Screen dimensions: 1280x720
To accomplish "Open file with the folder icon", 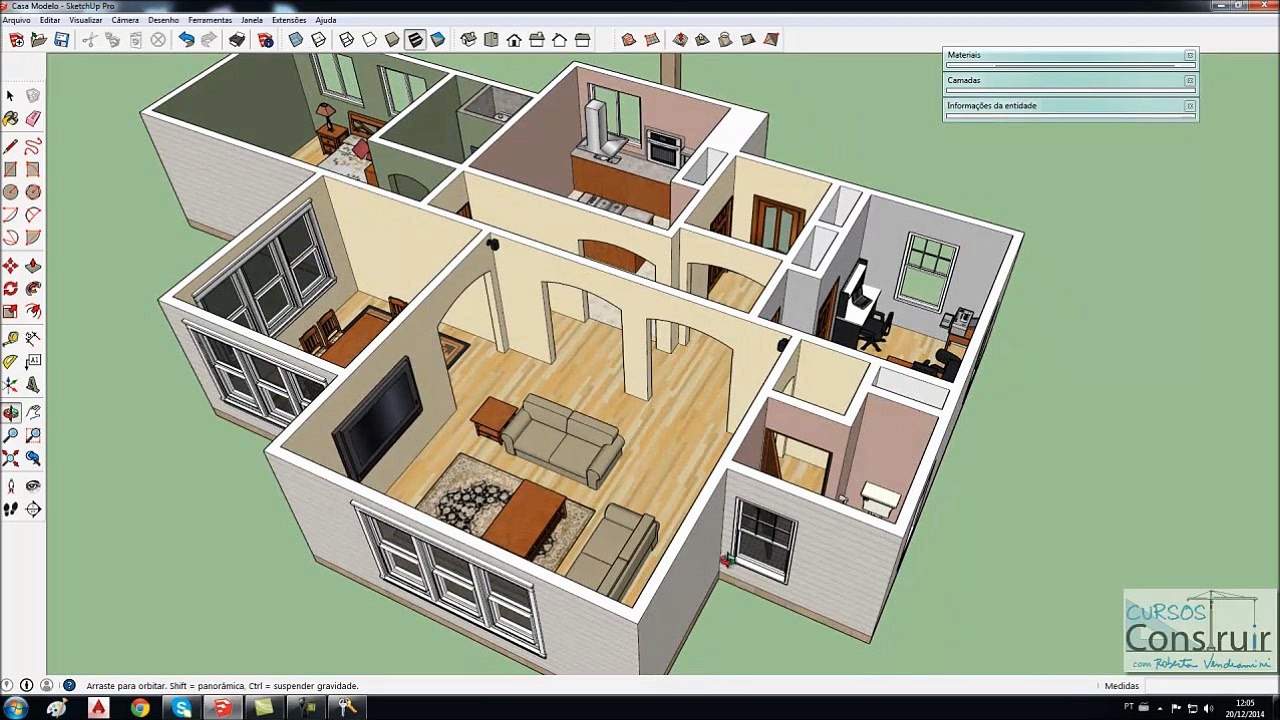I will [39, 40].
